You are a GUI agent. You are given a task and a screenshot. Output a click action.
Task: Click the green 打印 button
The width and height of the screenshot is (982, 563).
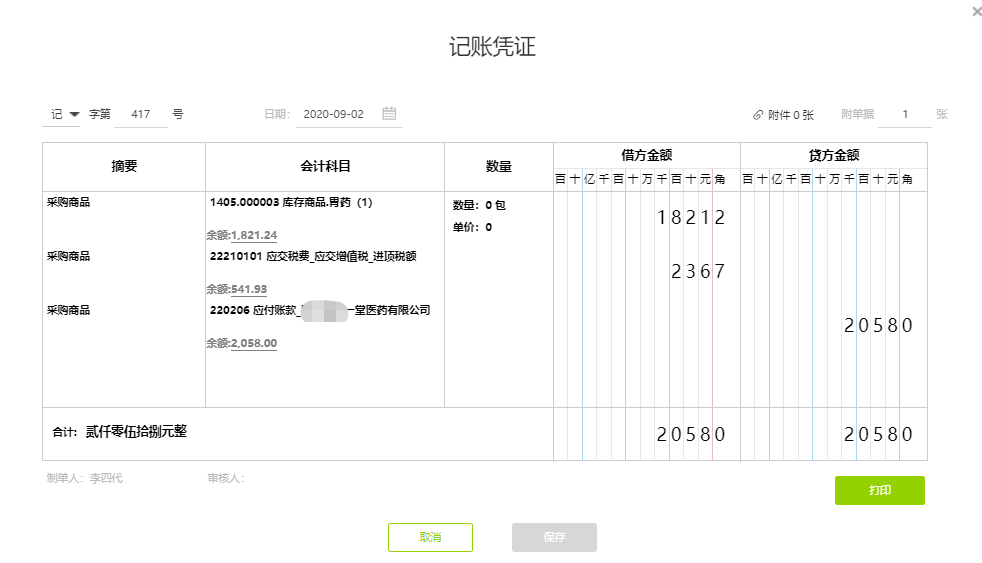879,490
